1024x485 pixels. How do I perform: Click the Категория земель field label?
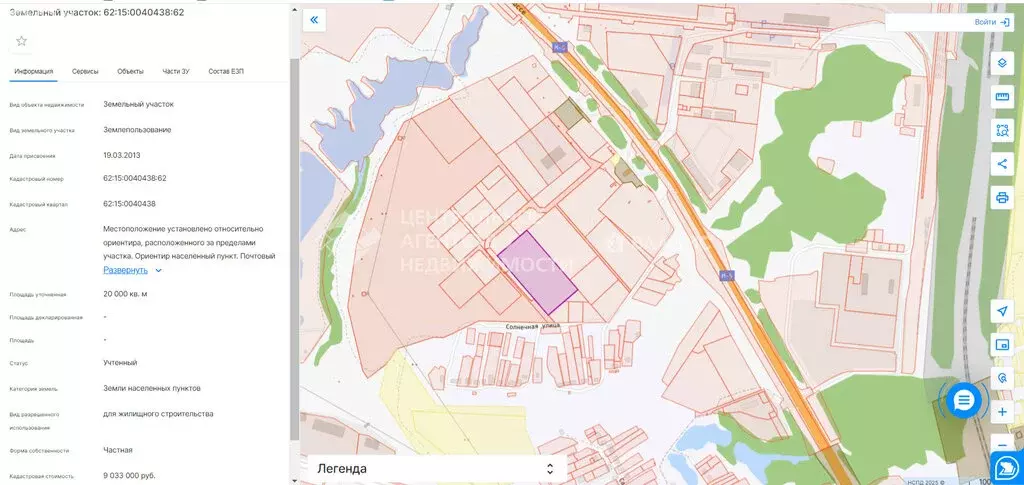34,388
